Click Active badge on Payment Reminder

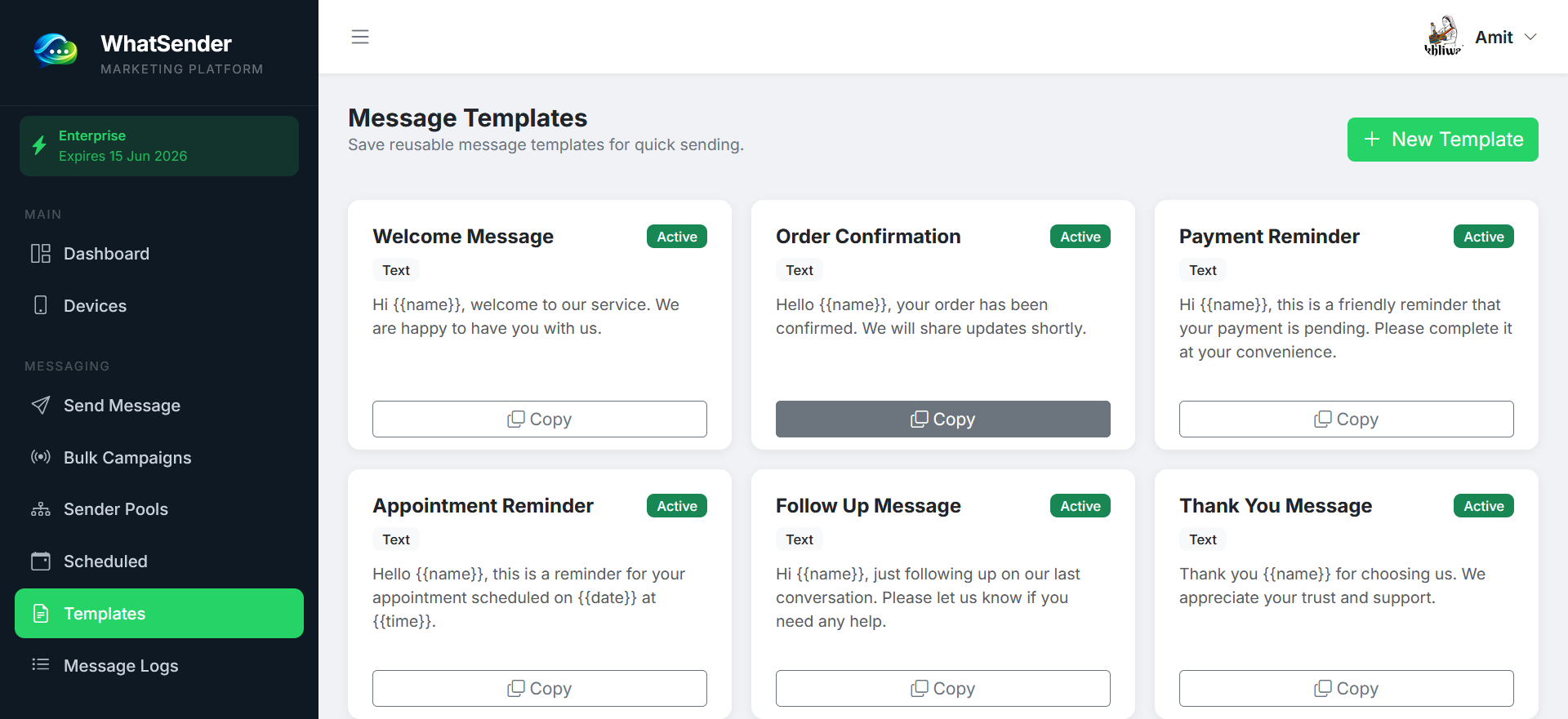coord(1484,237)
